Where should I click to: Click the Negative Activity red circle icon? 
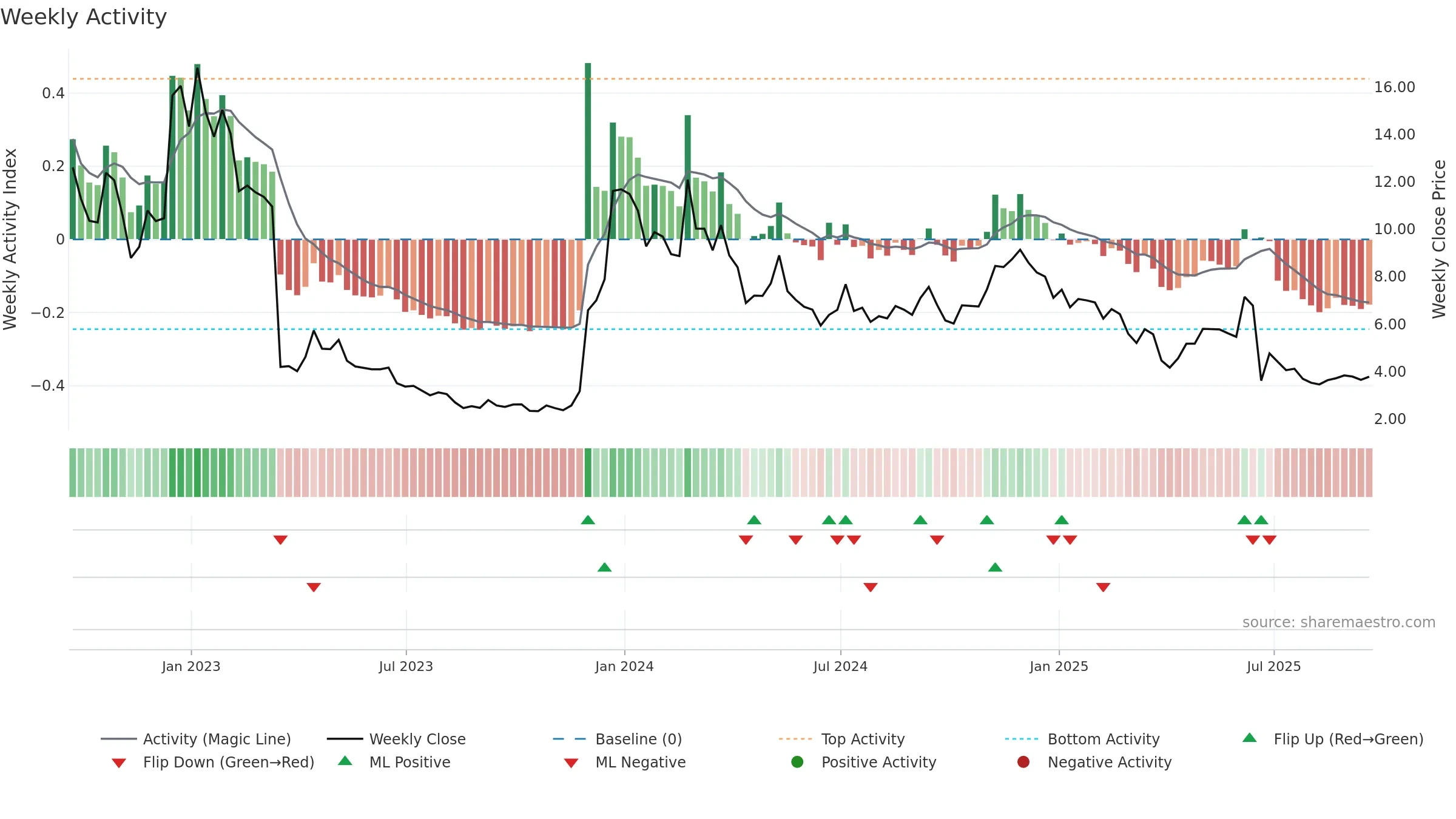tap(1023, 762)
